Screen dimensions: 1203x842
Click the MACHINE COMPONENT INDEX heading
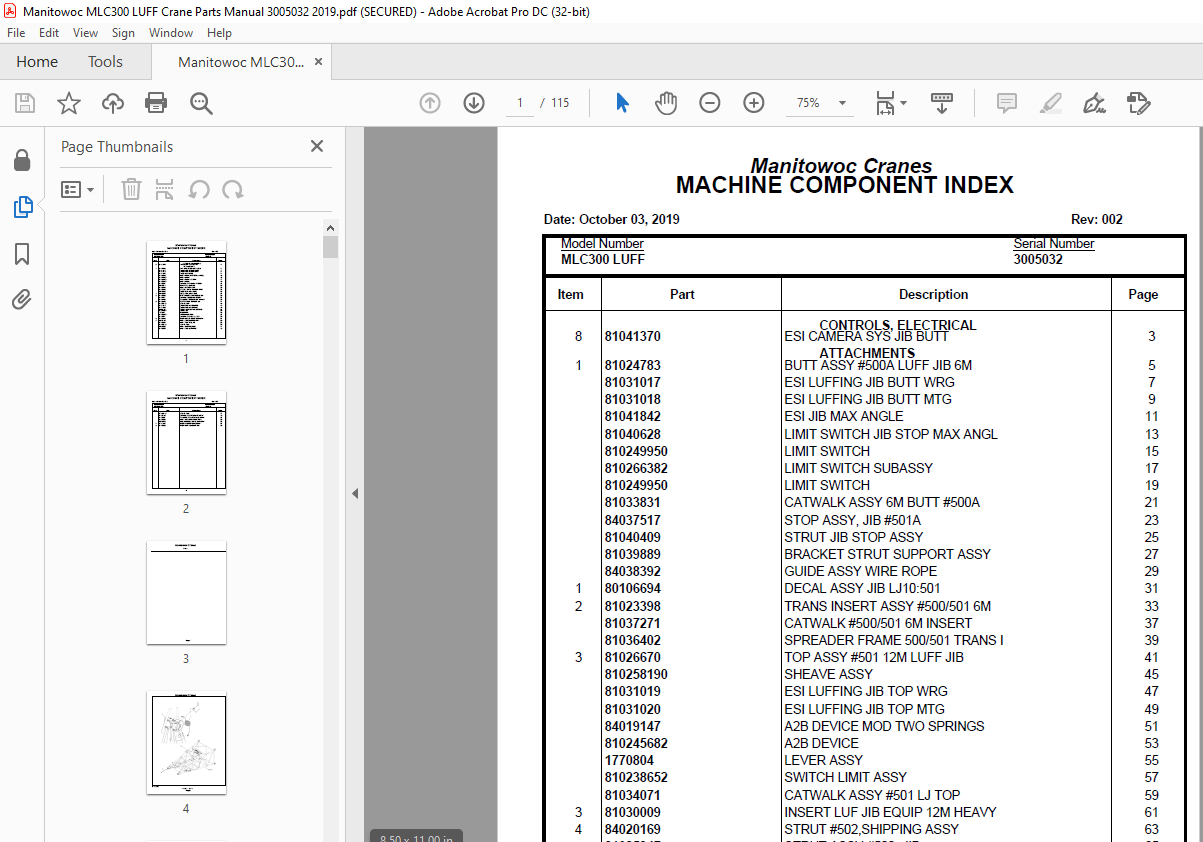pos(845,185)
